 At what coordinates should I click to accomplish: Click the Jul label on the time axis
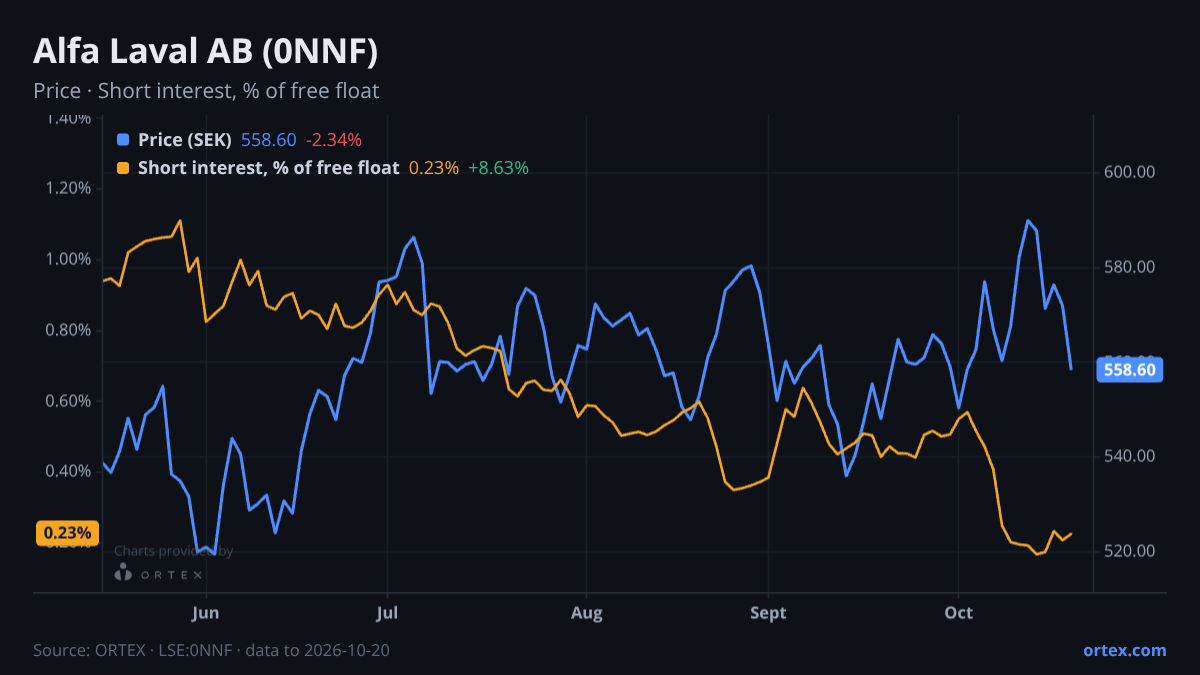pyautogui.click(x=388, y=613)
